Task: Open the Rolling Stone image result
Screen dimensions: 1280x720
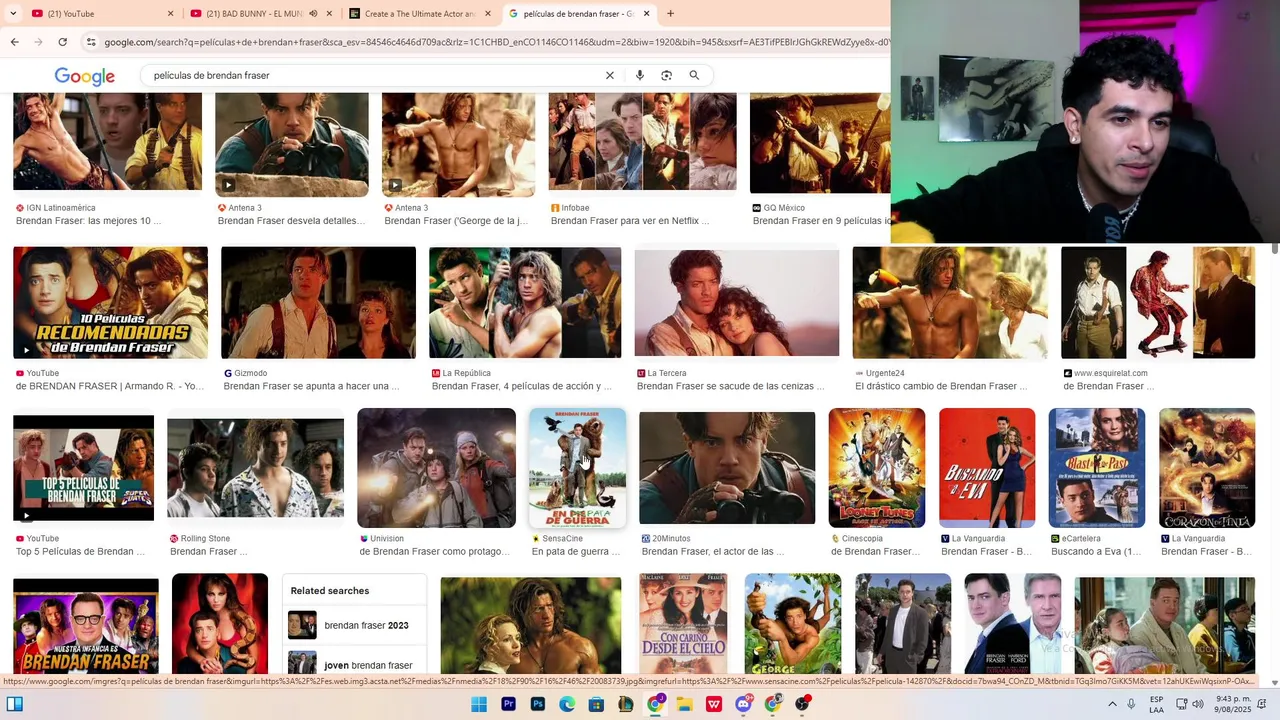Action: tap(255, 468)
